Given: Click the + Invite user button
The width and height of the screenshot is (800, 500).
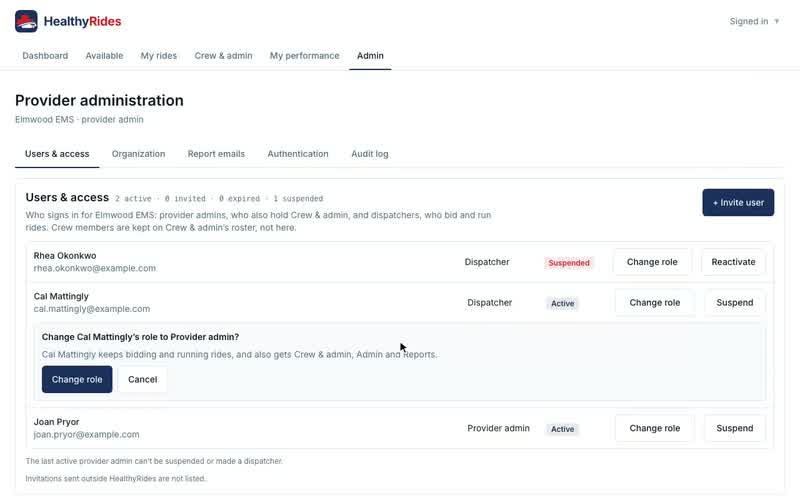Looking at the screenshot, I should (738, 203).
